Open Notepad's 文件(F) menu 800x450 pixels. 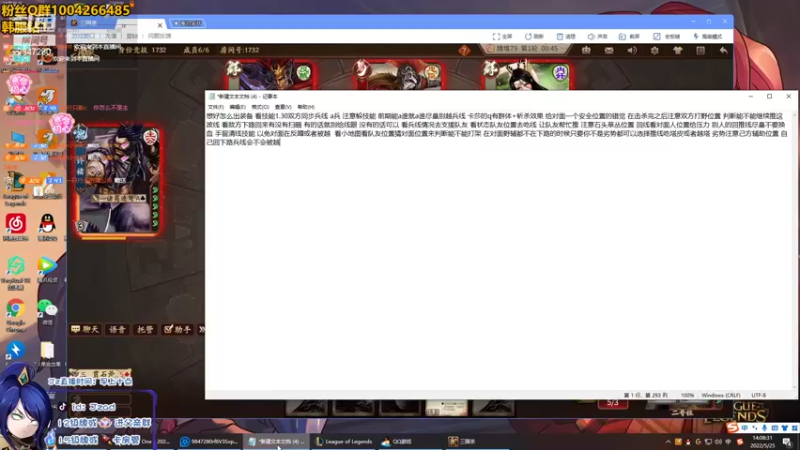point(215,107)
